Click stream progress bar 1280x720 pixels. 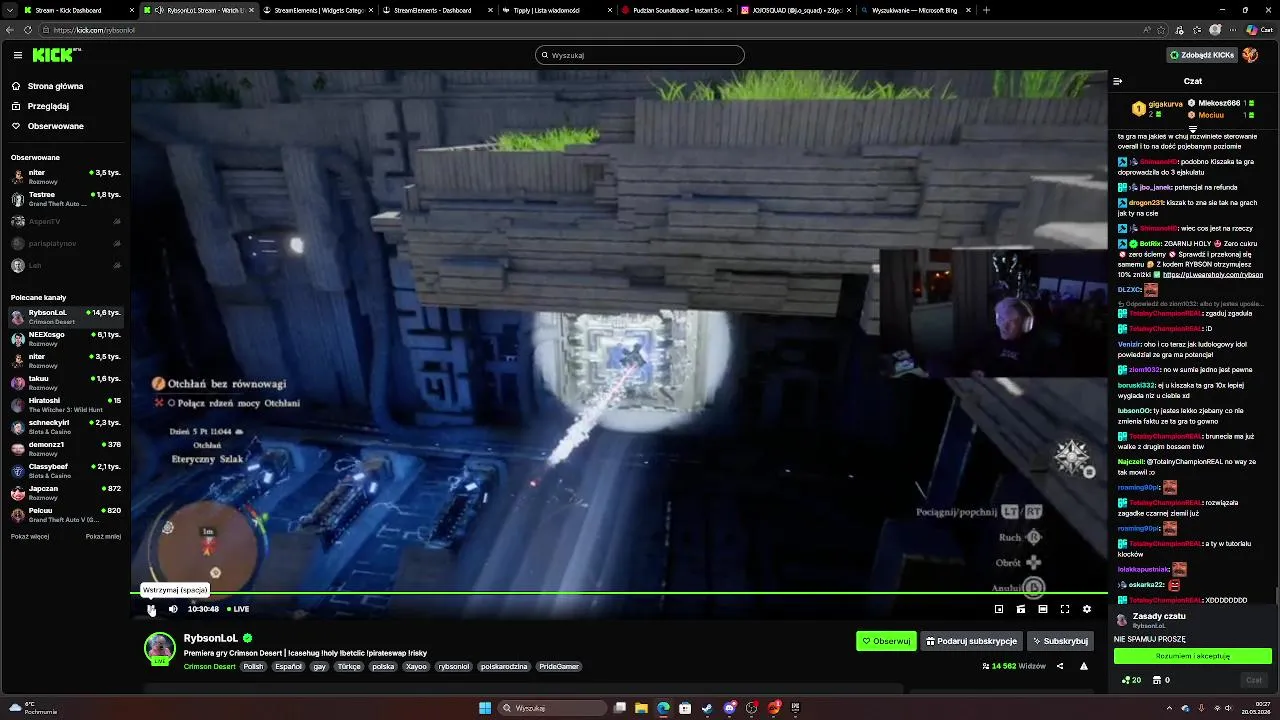(619, 594)
